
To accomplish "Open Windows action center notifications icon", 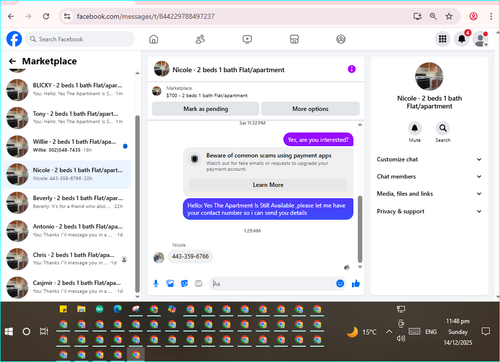I will (486, 331).
